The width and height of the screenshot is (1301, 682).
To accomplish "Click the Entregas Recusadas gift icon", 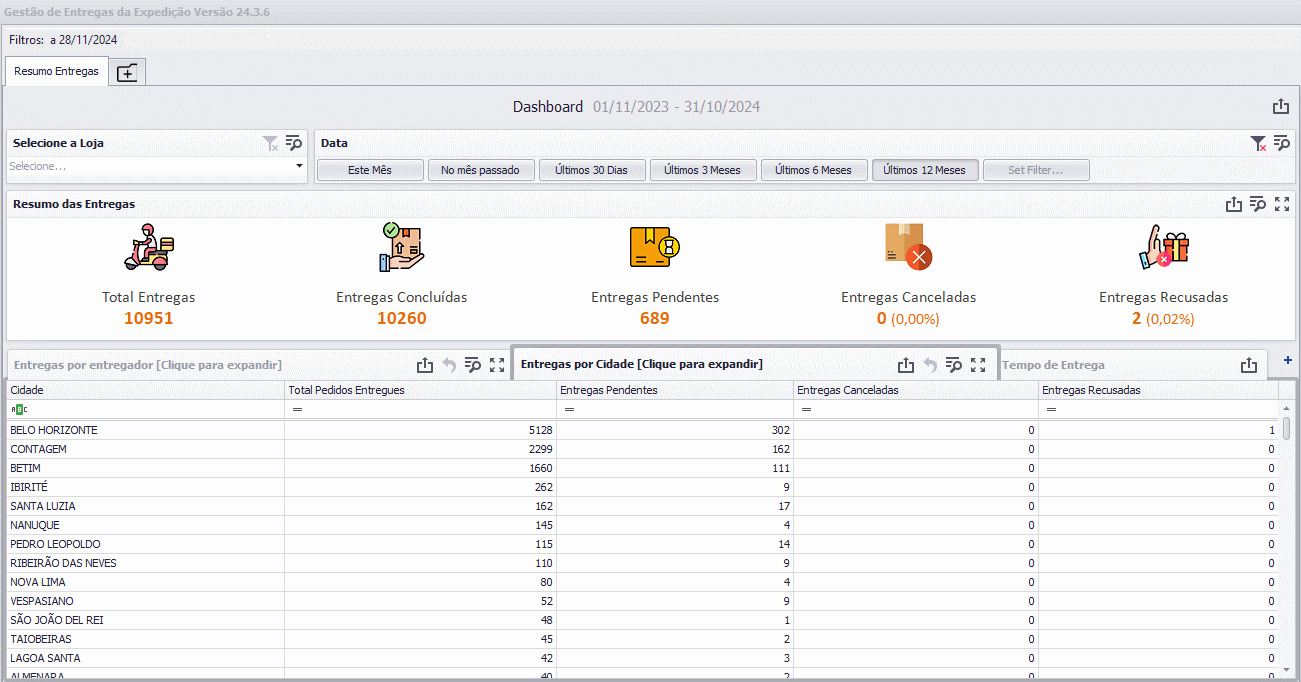I will pyautogui.click(x=1164, y=247).
